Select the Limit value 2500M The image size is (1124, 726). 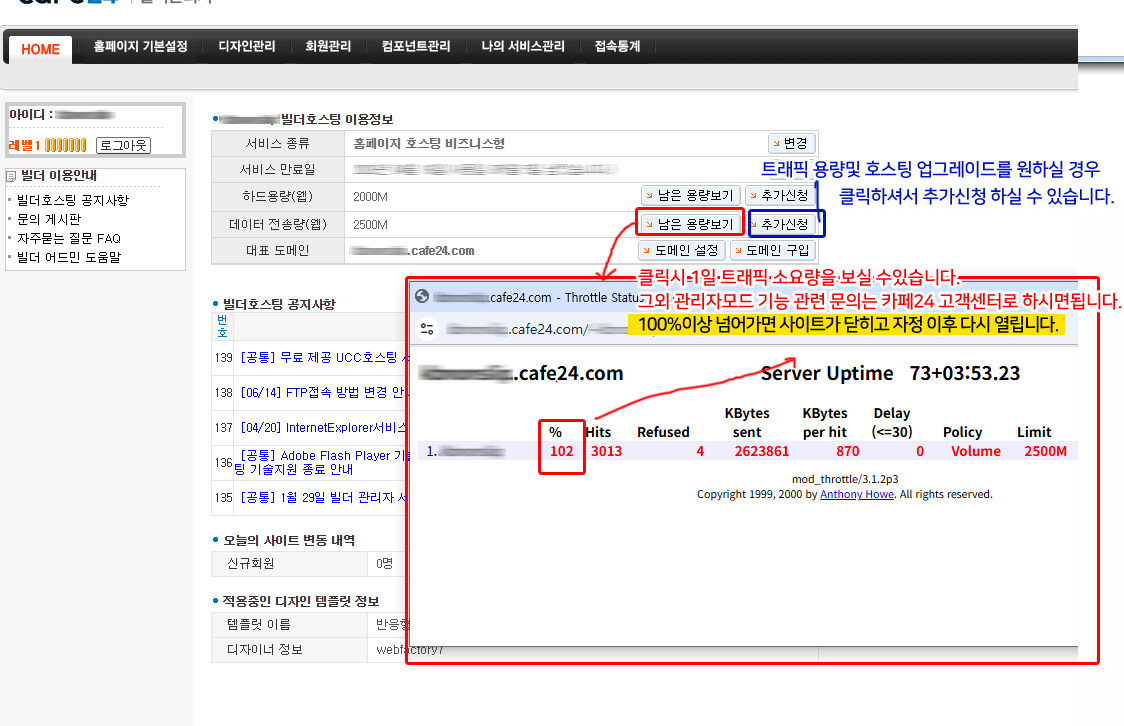pyautogui.click(x=1045, y=452)
